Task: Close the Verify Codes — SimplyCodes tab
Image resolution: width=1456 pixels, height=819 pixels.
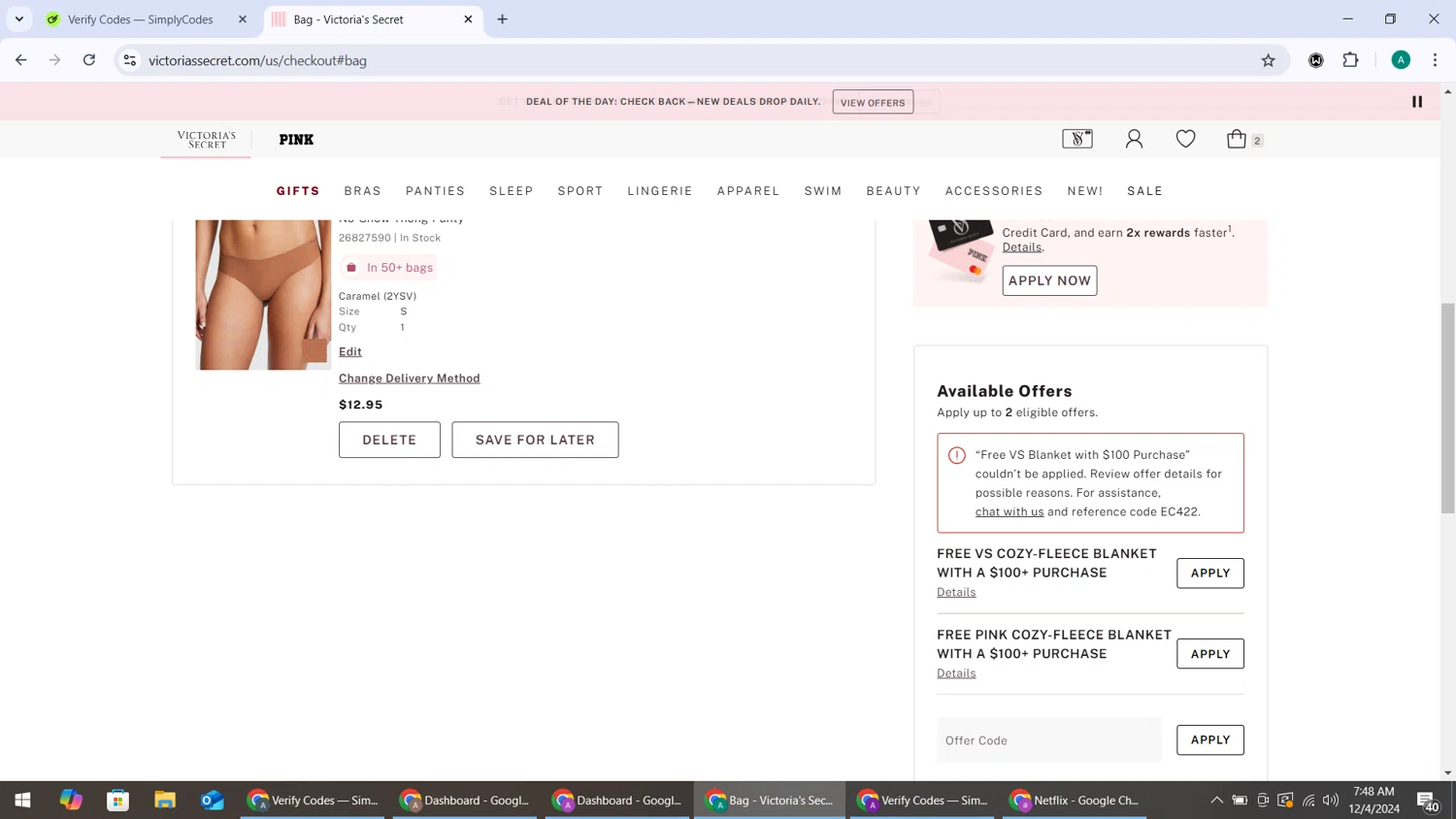Action: 243,19
